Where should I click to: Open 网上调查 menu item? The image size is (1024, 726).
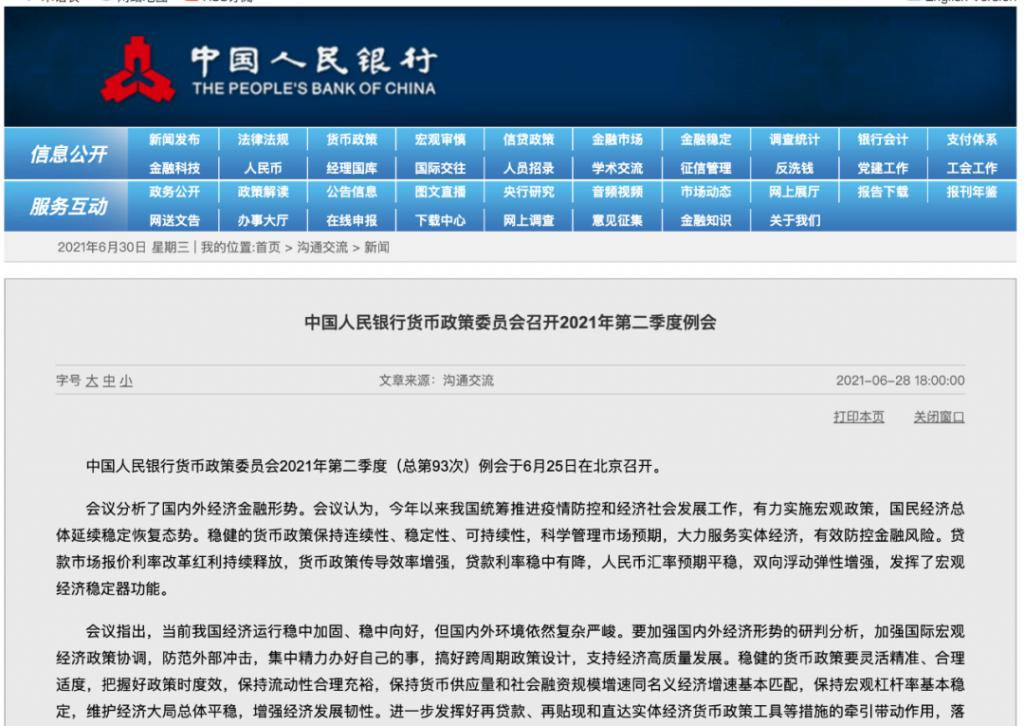(x=529, y=221)
